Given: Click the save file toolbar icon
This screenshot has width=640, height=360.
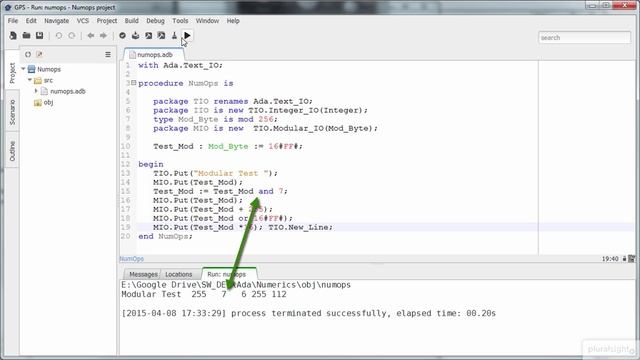Looking at the screenshot, I should (40, 36).
